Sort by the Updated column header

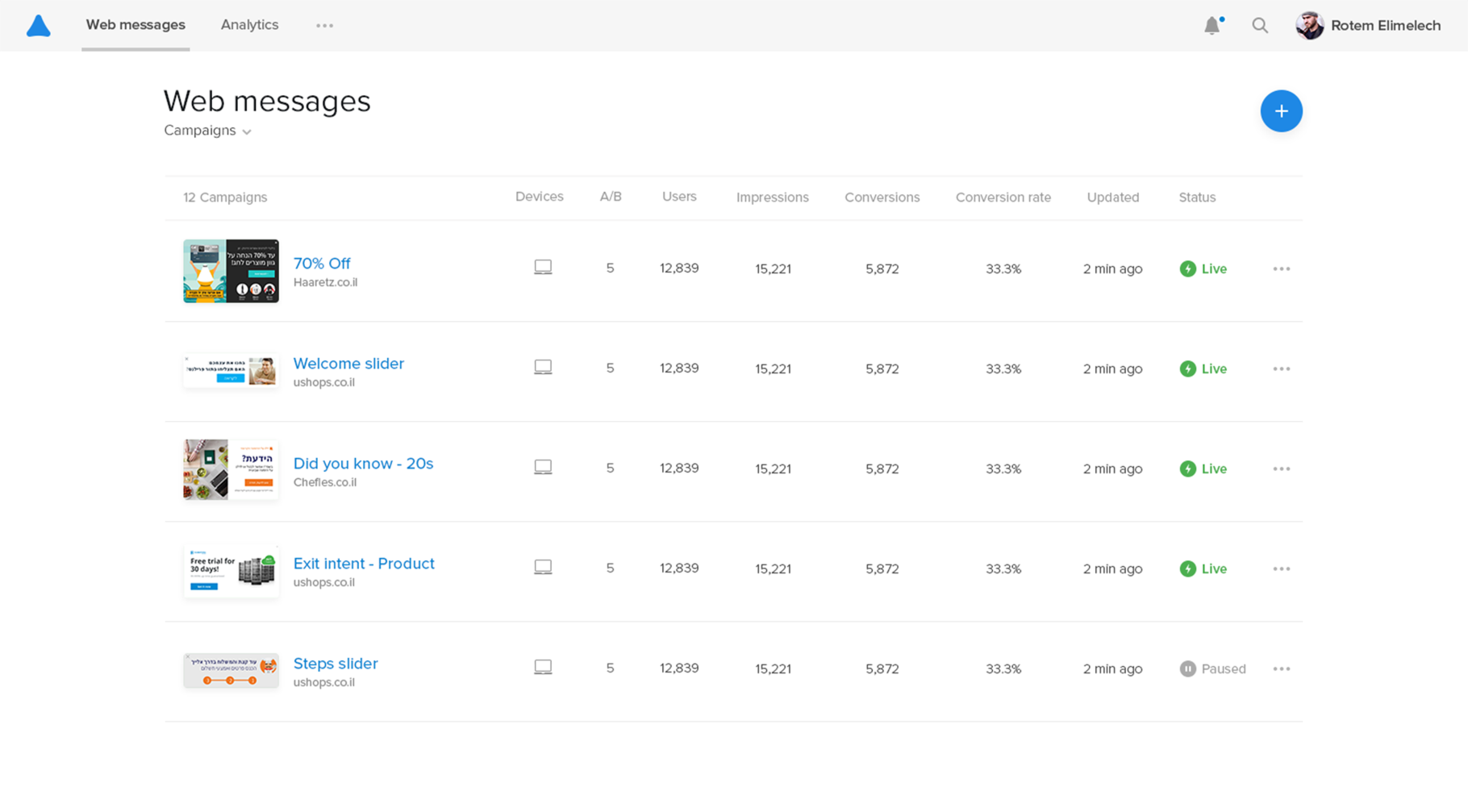[x=1113, y=198]
